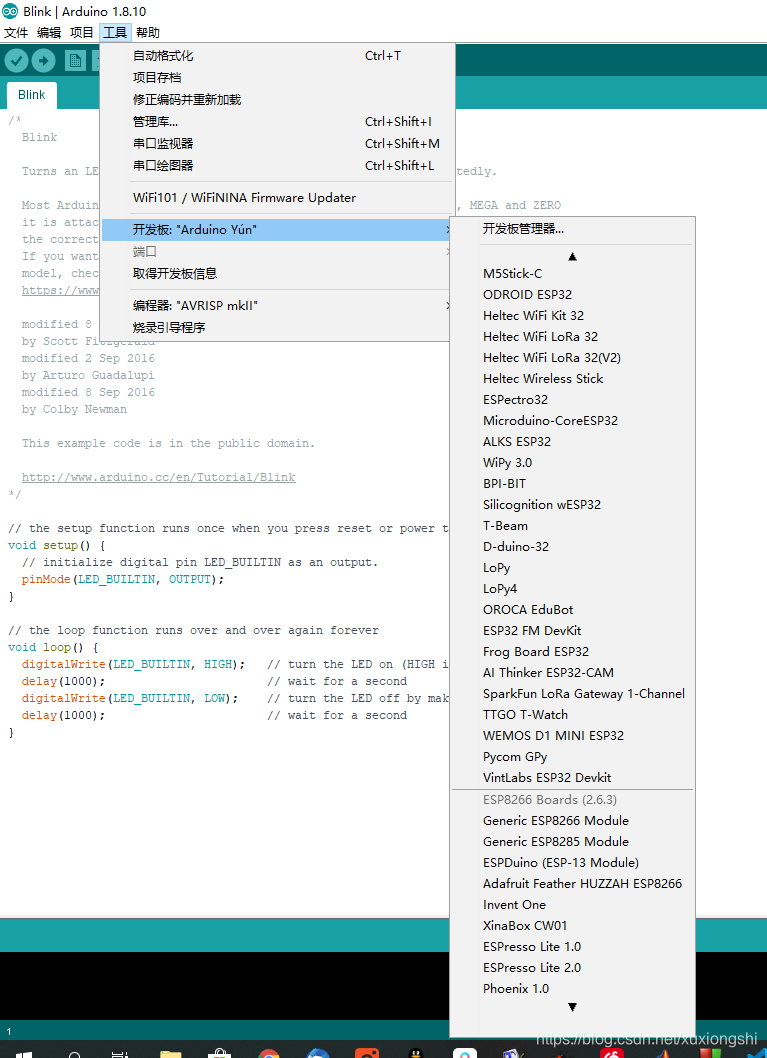Select the ODROID ESP32 board
This screenshot has width=767, height=1058.
click(x=573, y=295)
